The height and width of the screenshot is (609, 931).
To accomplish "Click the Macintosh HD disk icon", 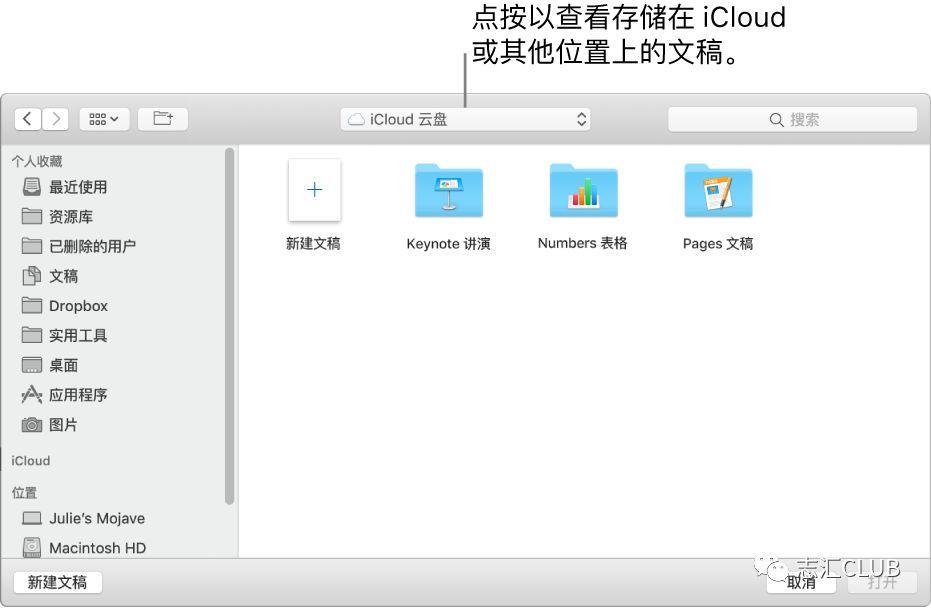I will [31, 547].
